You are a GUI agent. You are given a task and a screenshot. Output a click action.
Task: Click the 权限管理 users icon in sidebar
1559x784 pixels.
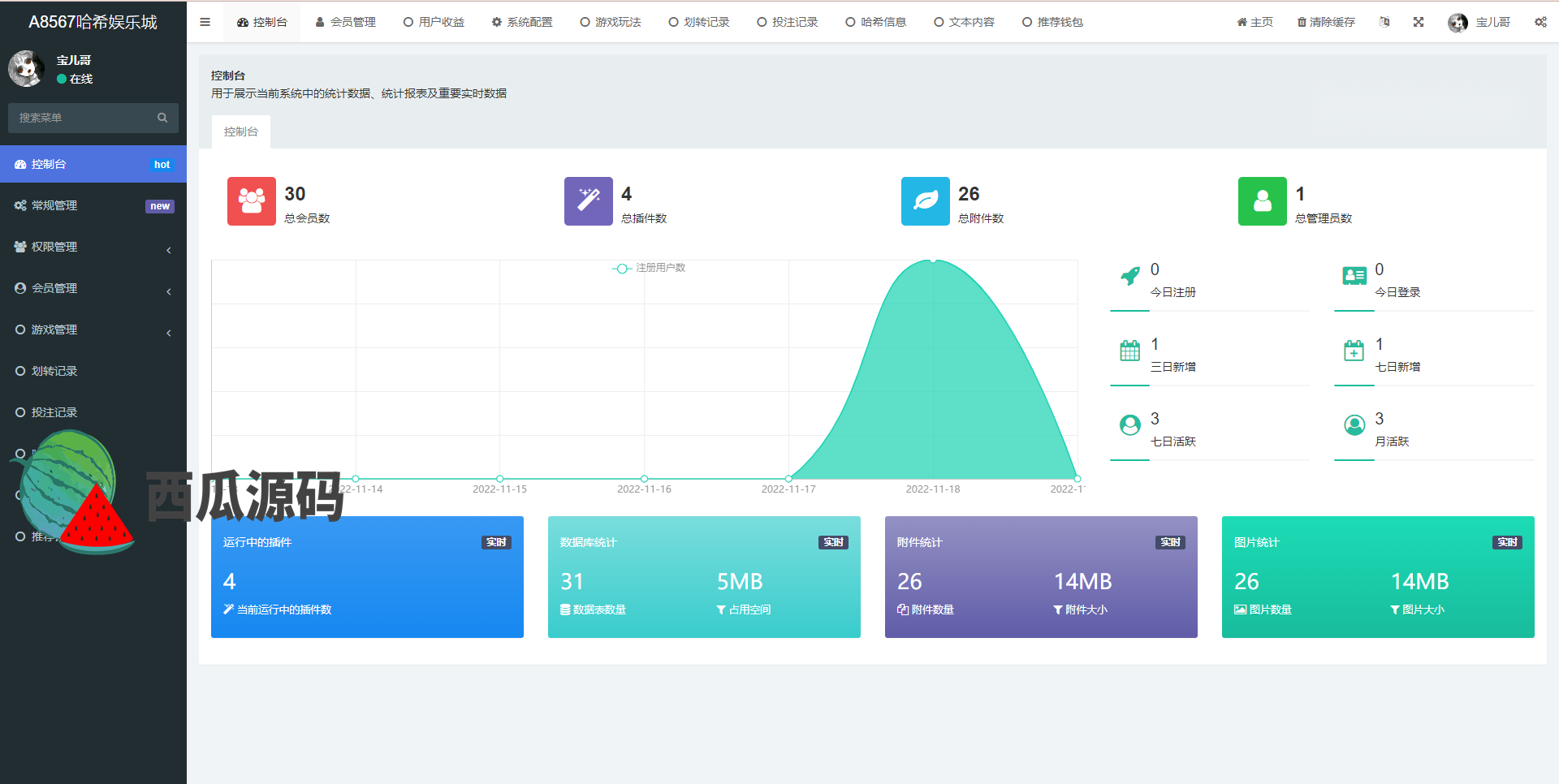pyautogui.click(x=20, y=247)
